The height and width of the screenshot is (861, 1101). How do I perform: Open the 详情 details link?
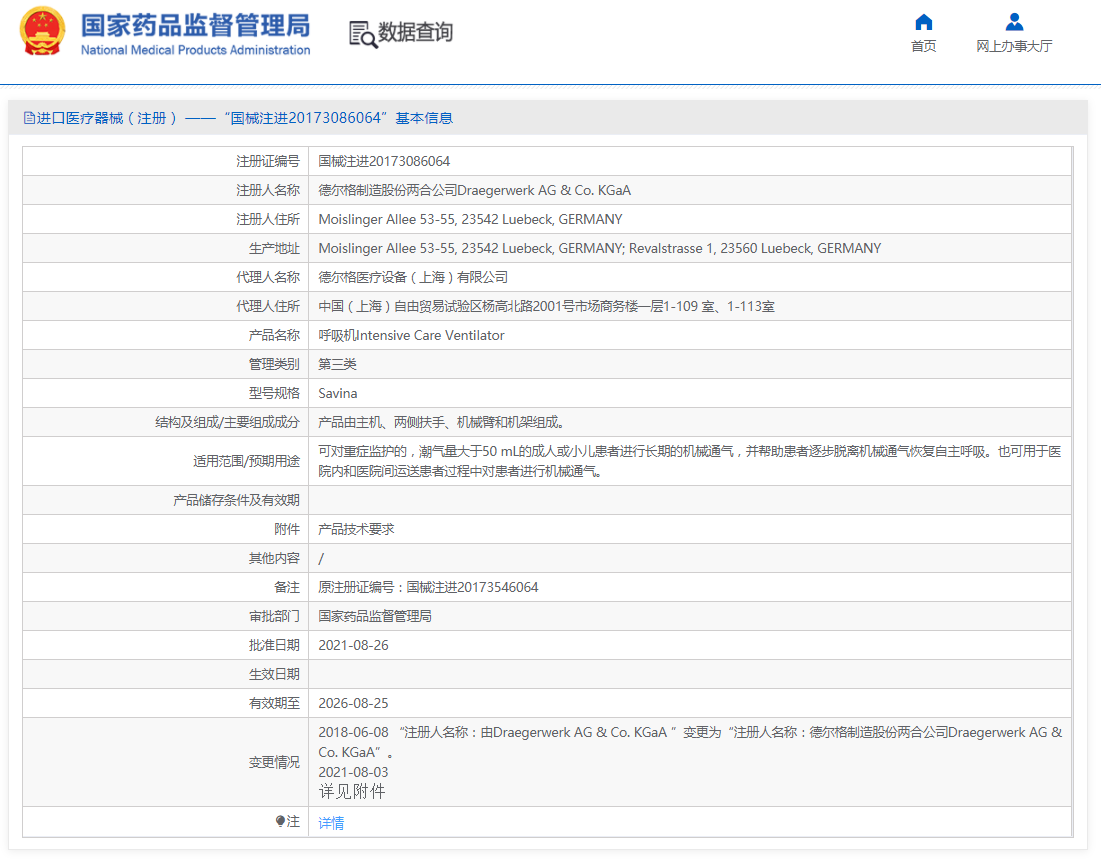[331, 823]
